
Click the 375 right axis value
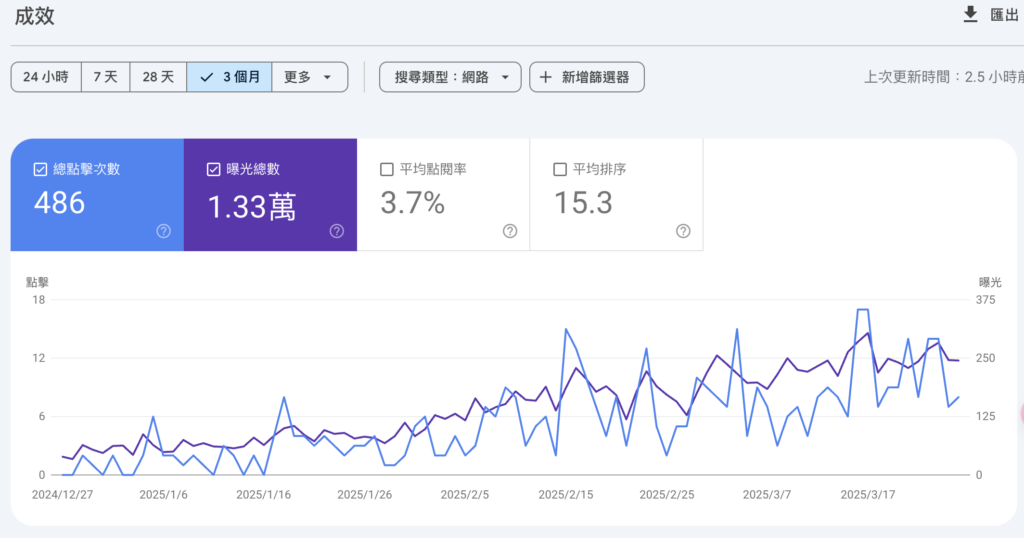(x=985, y=300)
